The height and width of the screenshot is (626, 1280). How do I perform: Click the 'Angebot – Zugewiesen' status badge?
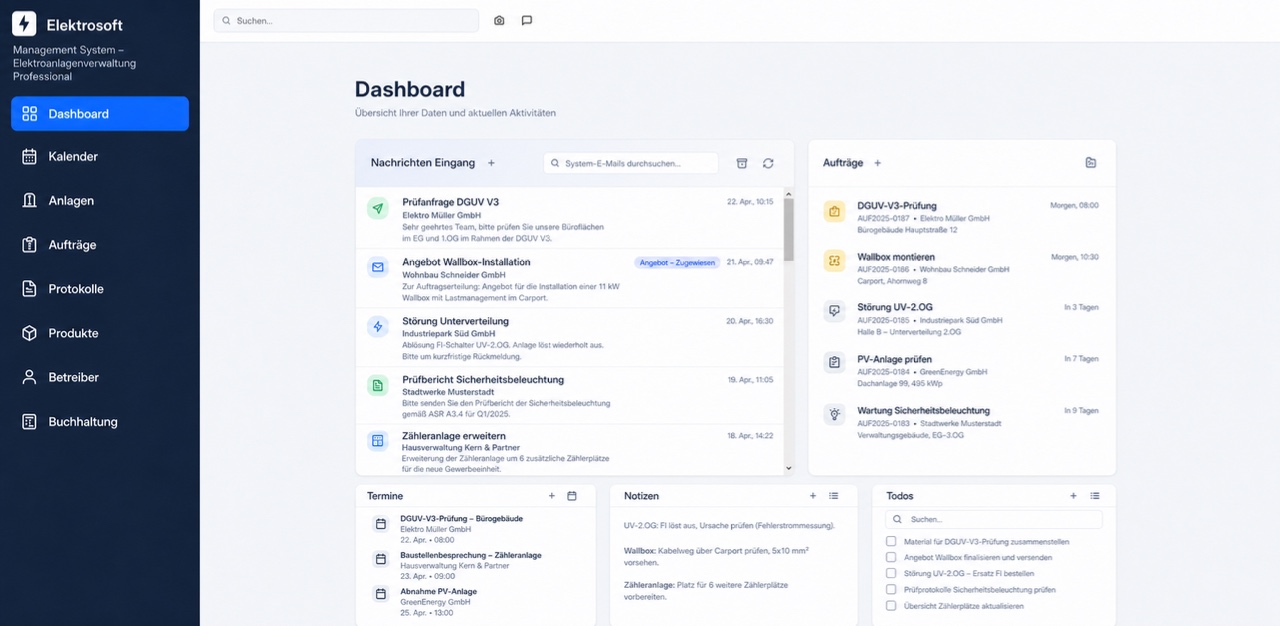click(x=677, y=262)
